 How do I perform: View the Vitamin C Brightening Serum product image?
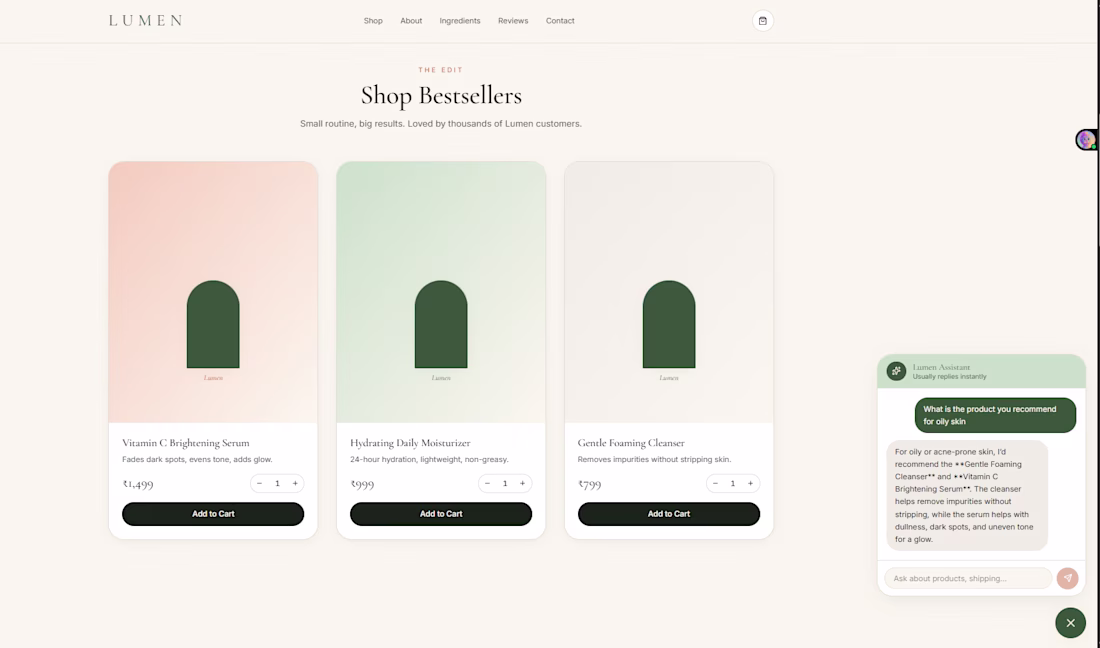click(x=213, y=292)
